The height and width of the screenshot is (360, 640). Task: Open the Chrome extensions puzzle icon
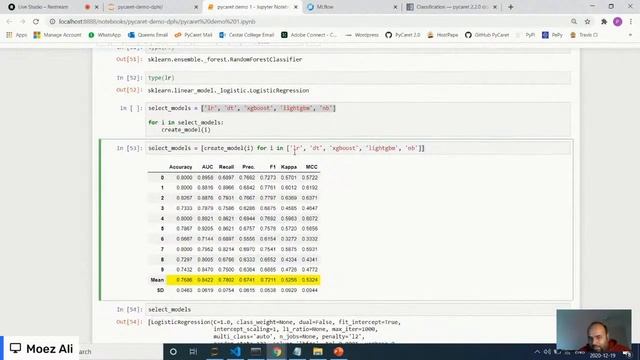pos(604,21)
